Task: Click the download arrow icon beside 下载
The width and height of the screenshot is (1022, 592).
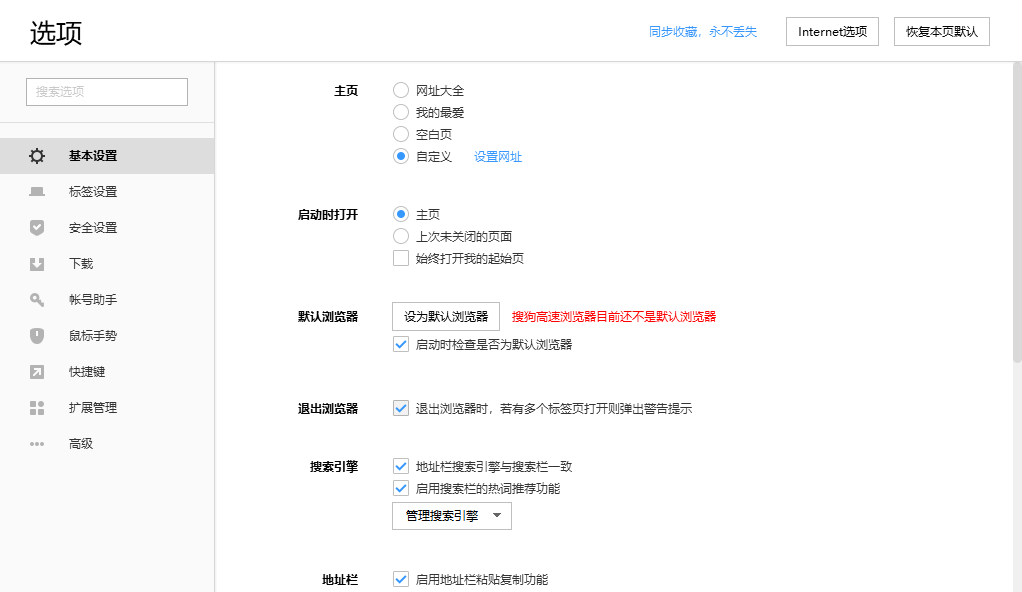Action: pyautogui.click(x=37, y=263)
